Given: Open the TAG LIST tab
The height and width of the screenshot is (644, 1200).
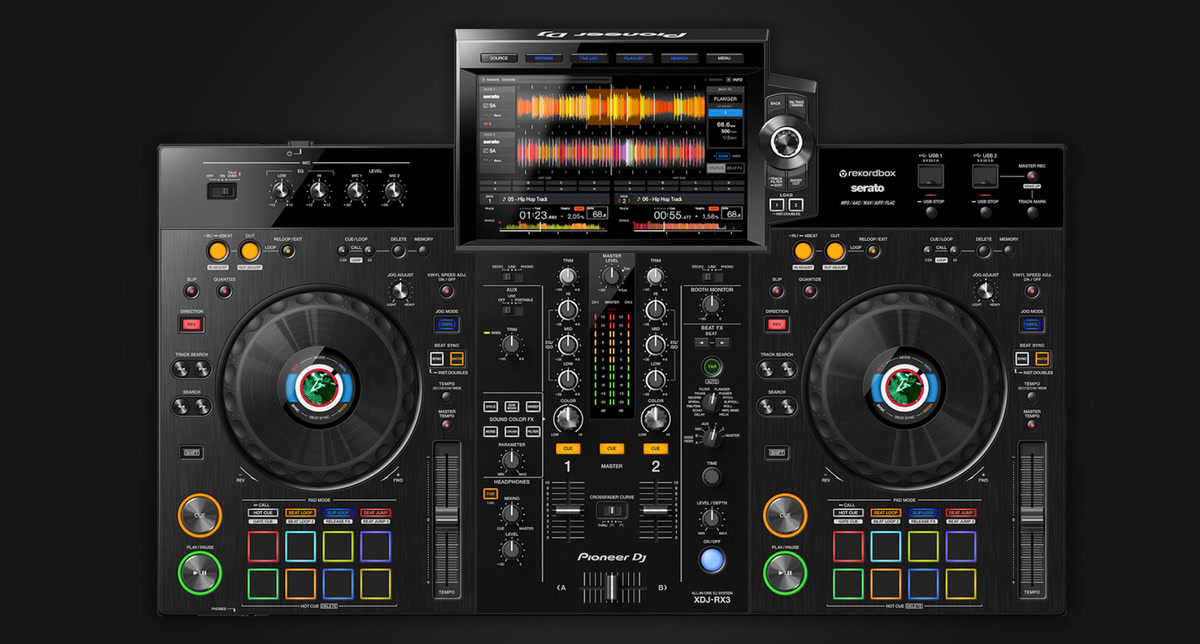Looking at the screenshot, I should (x=589, y=58).
